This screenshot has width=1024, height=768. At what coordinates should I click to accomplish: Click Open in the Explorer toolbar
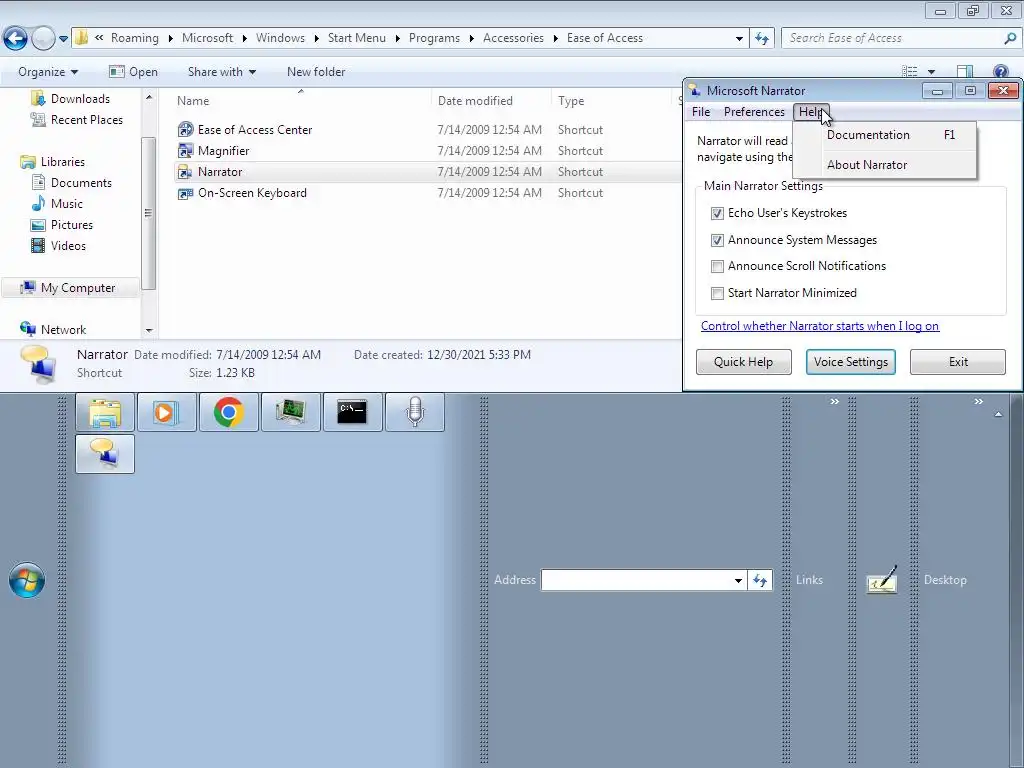coord(133,72)
